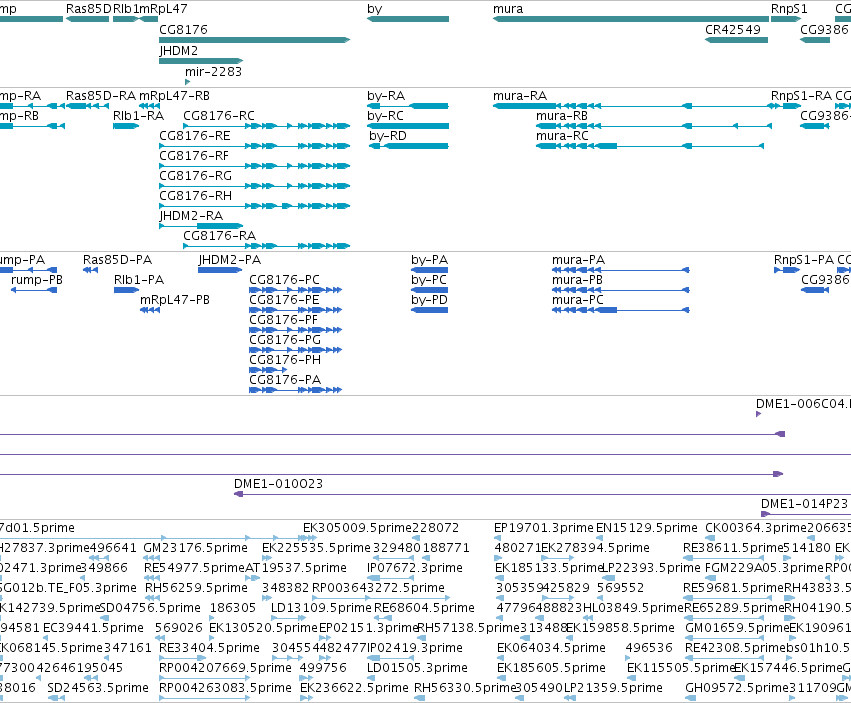Click the mura-PC protein label
The height and width of the screenshot is (703, 851).
click(x=577, y=300)
